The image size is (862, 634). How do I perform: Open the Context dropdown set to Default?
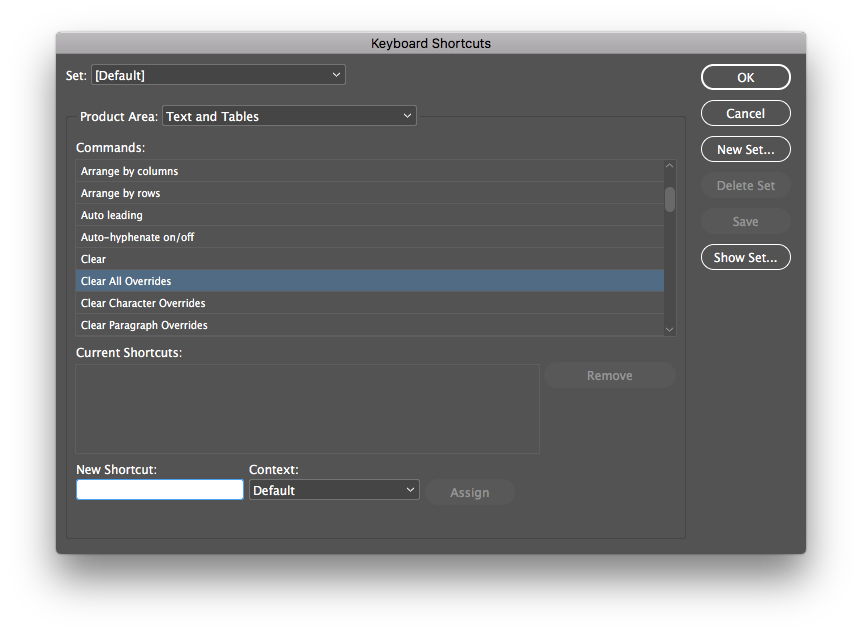click(x=334, y=490)
